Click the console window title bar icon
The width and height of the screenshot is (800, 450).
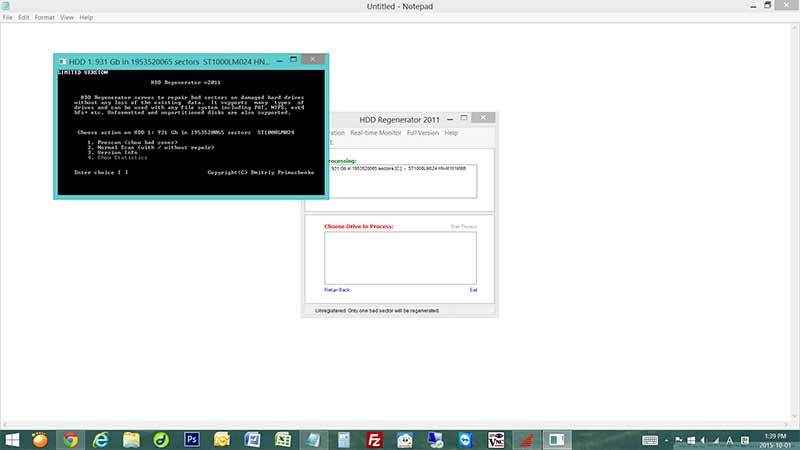(62, 61)
